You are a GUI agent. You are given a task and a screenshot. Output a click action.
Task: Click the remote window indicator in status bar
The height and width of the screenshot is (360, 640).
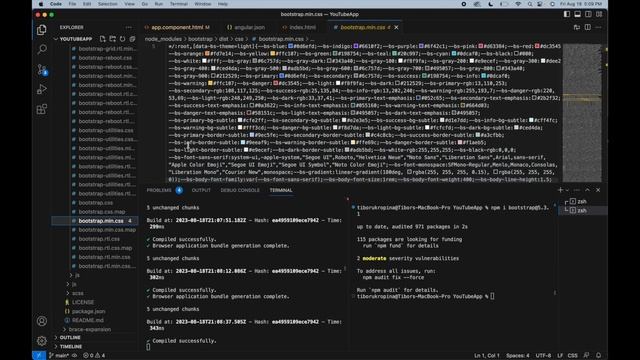39,356
